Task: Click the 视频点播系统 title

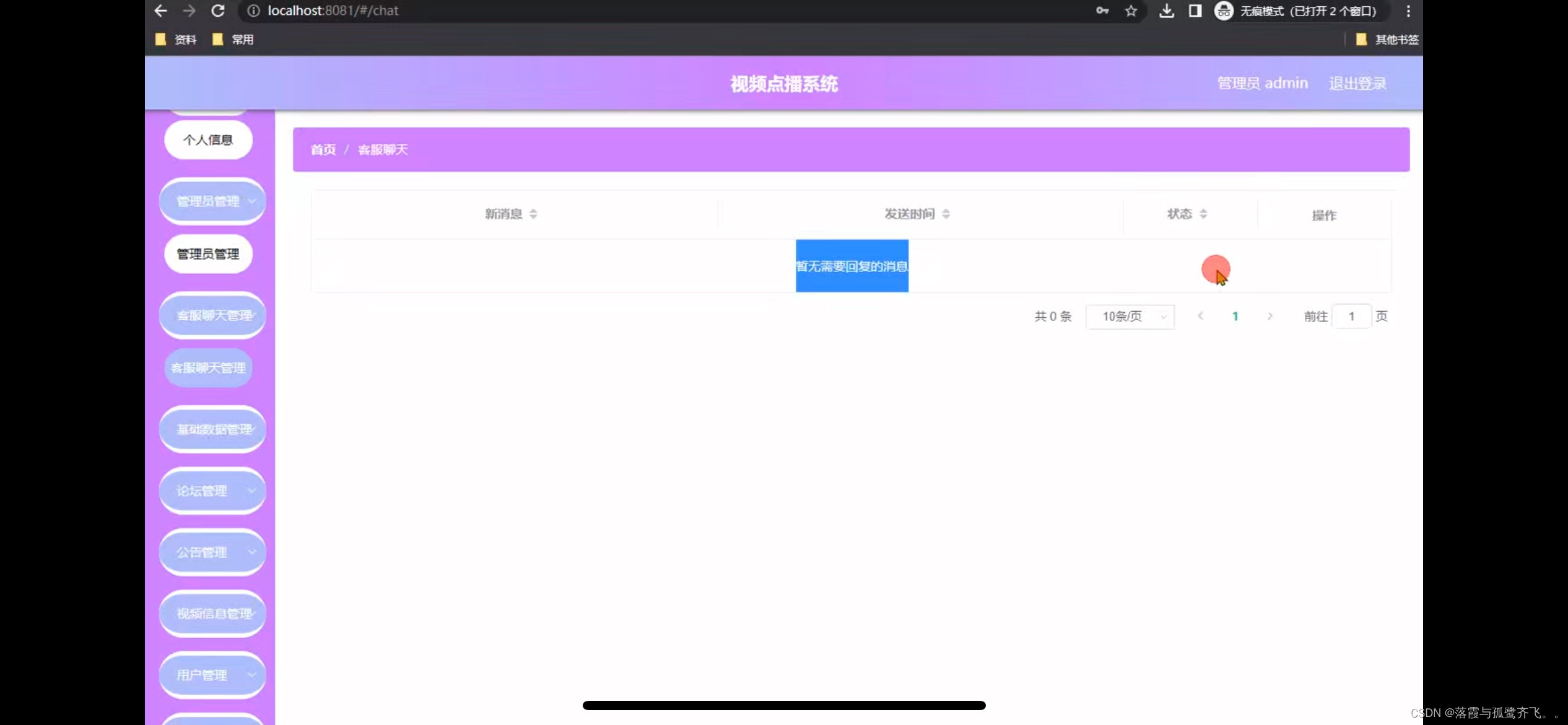Action: (784, 84)
